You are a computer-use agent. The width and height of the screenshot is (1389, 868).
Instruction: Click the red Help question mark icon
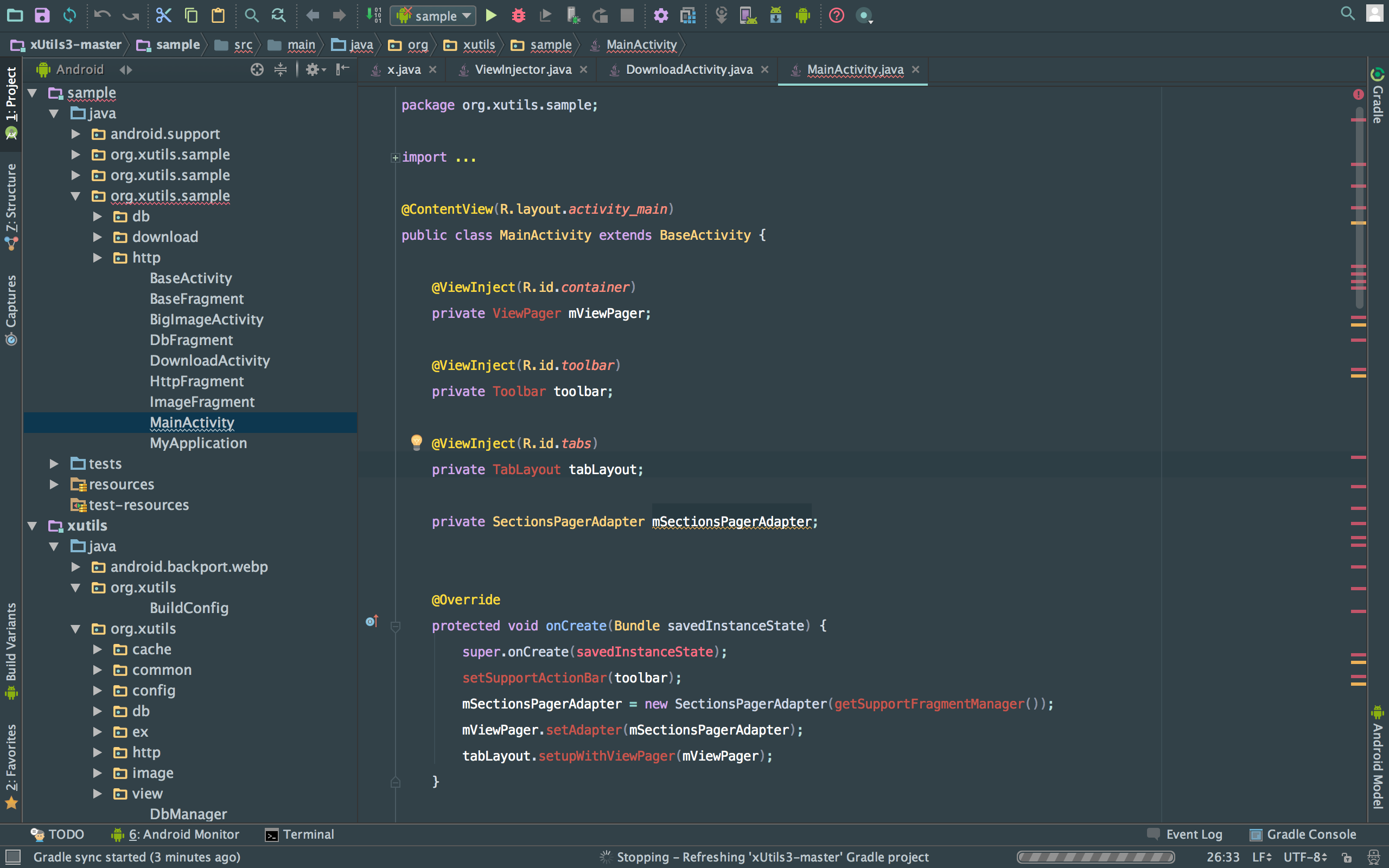point(836,16)
